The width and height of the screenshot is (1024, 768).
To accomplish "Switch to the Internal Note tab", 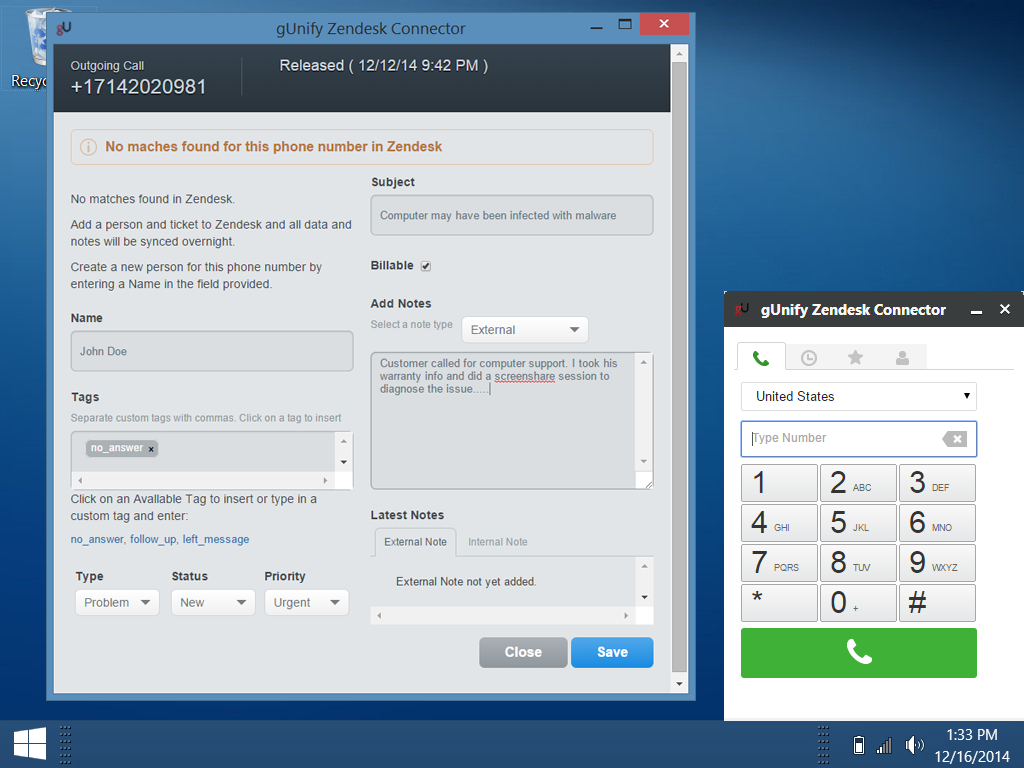I will pyautogui.click(x=497, y=542).
